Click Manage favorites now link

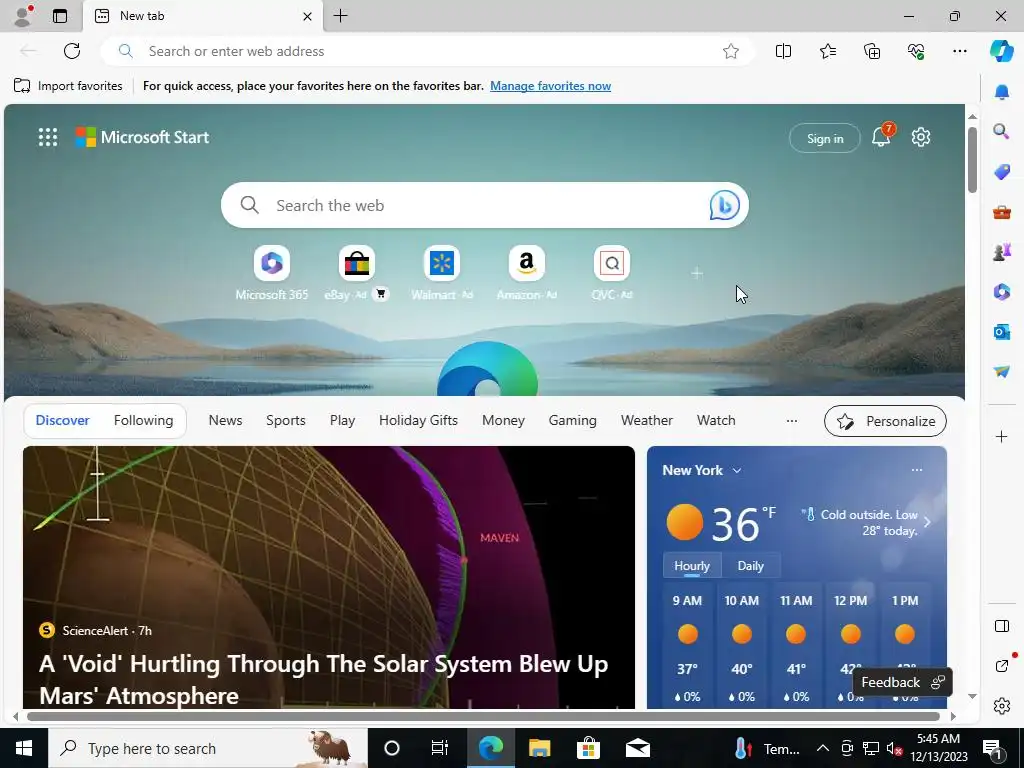click(550, 86)
